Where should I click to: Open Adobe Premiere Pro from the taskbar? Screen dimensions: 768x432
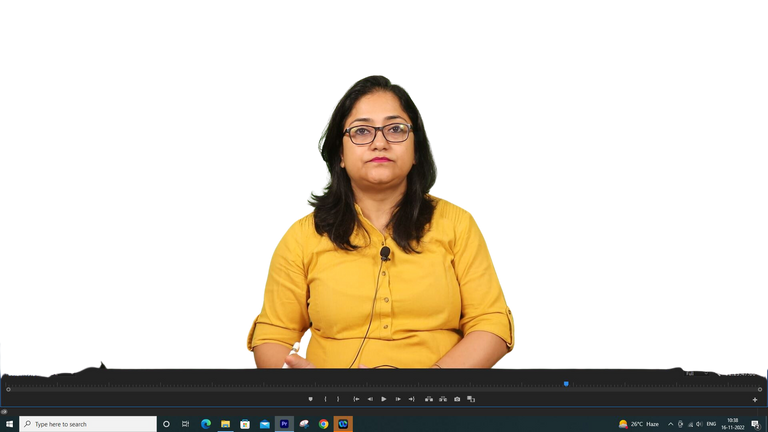point(284,424)
